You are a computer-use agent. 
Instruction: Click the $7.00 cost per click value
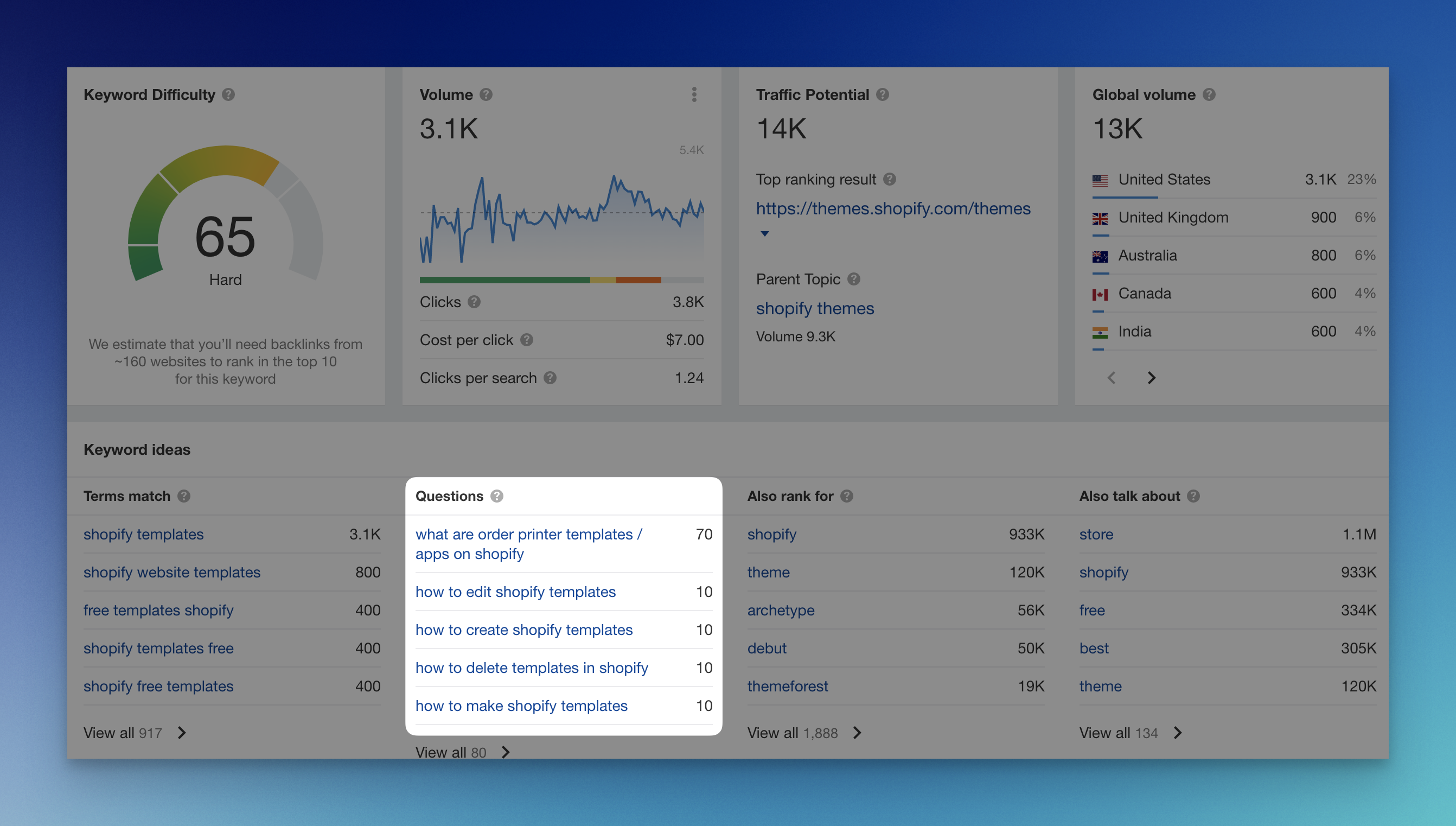(685, 340)
